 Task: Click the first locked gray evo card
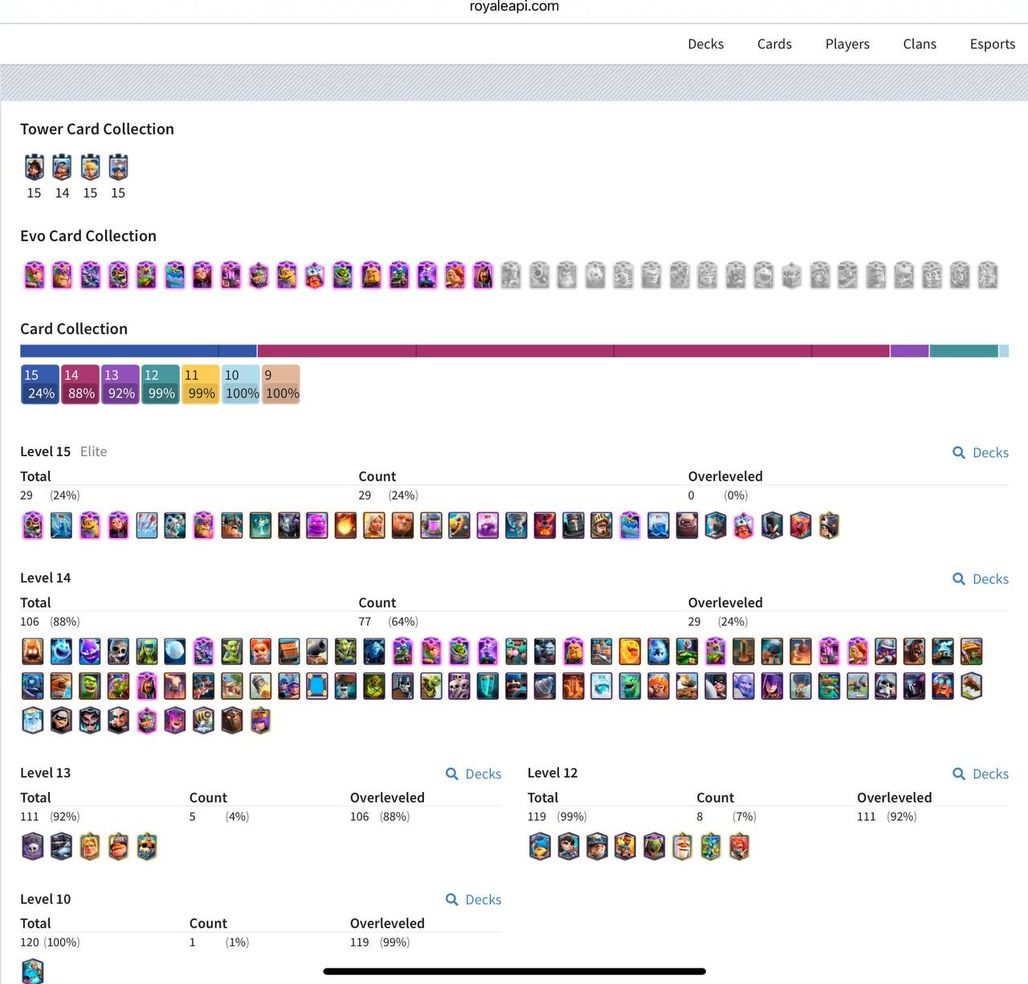click(511, 275)
